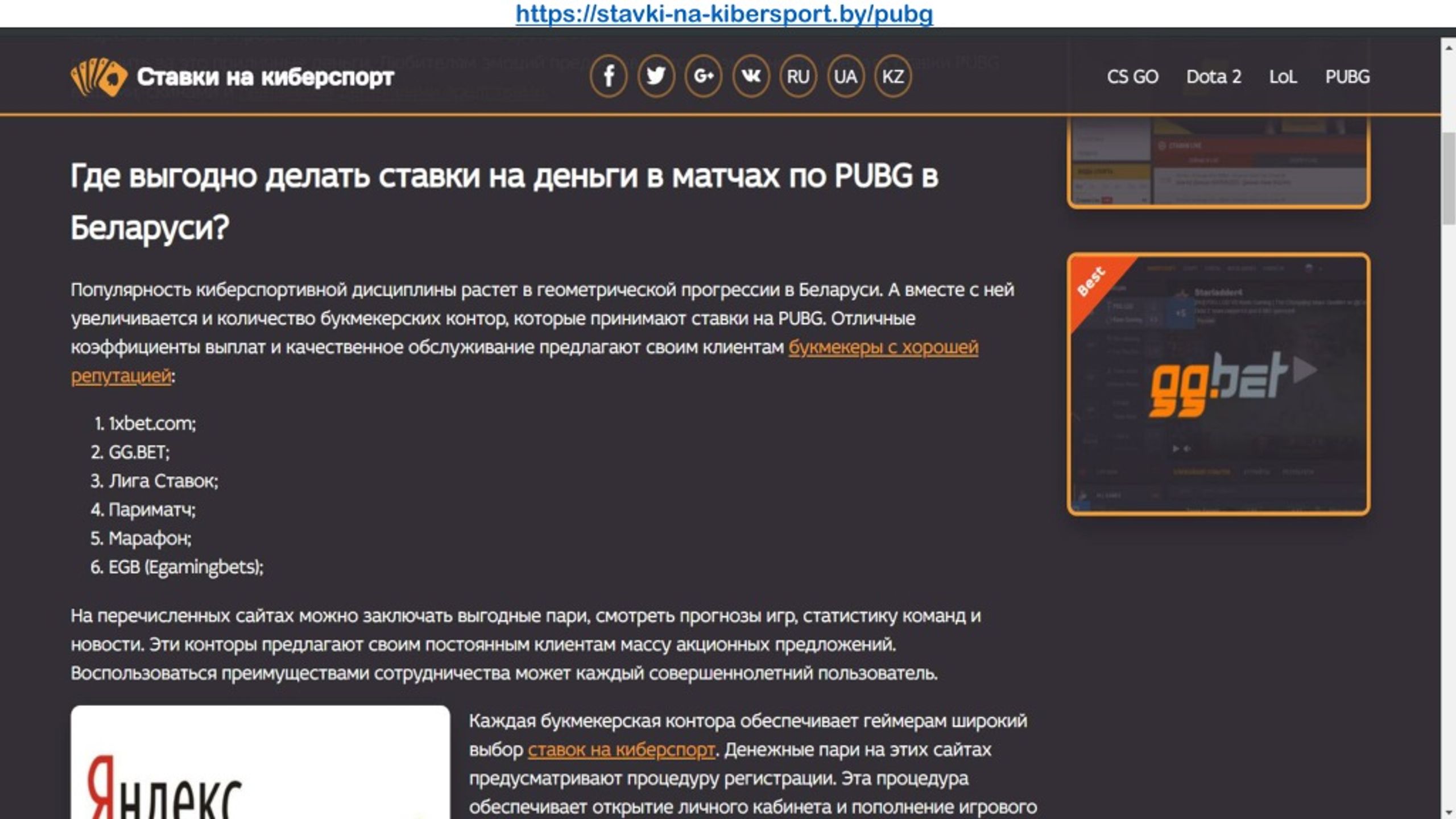Click the paragraph starting Популярность киберспортивной дисциплины

[x=543, y=333]
